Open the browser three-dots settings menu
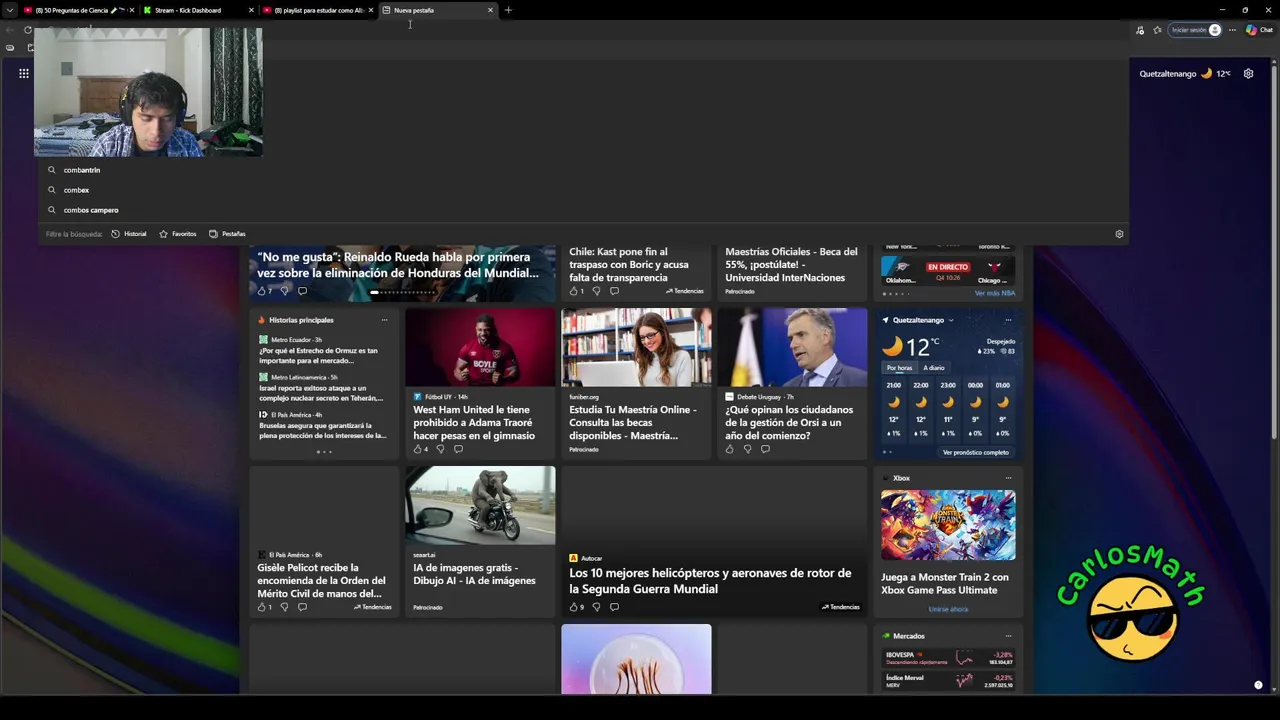Viewport: 1280px width, 720px height. [1232, 30]
